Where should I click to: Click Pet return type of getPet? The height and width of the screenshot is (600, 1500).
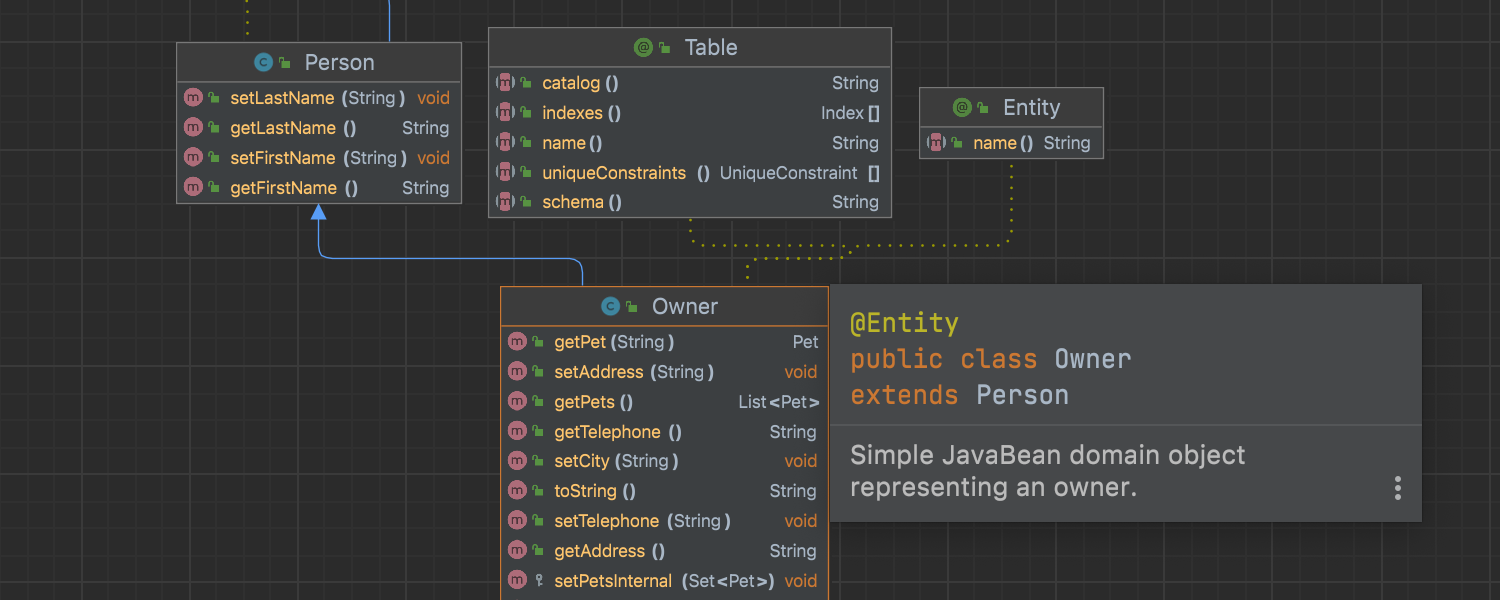coord(806,342)
